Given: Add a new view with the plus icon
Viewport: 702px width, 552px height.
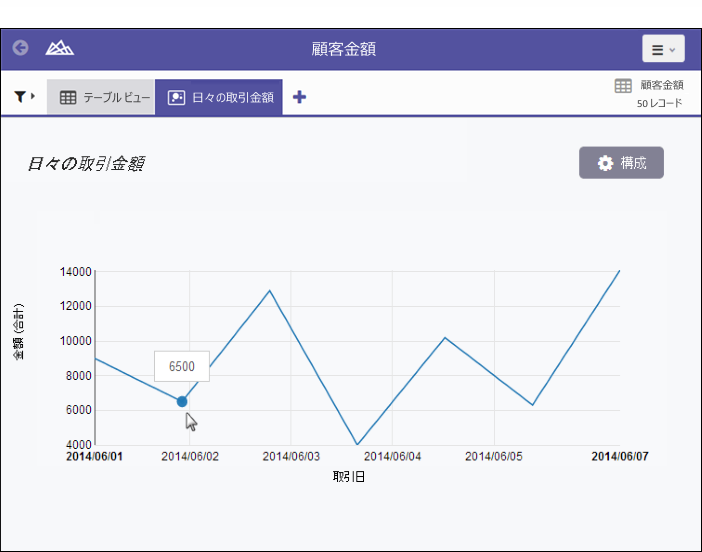Looking at the screenshot, I should point(299,97).
